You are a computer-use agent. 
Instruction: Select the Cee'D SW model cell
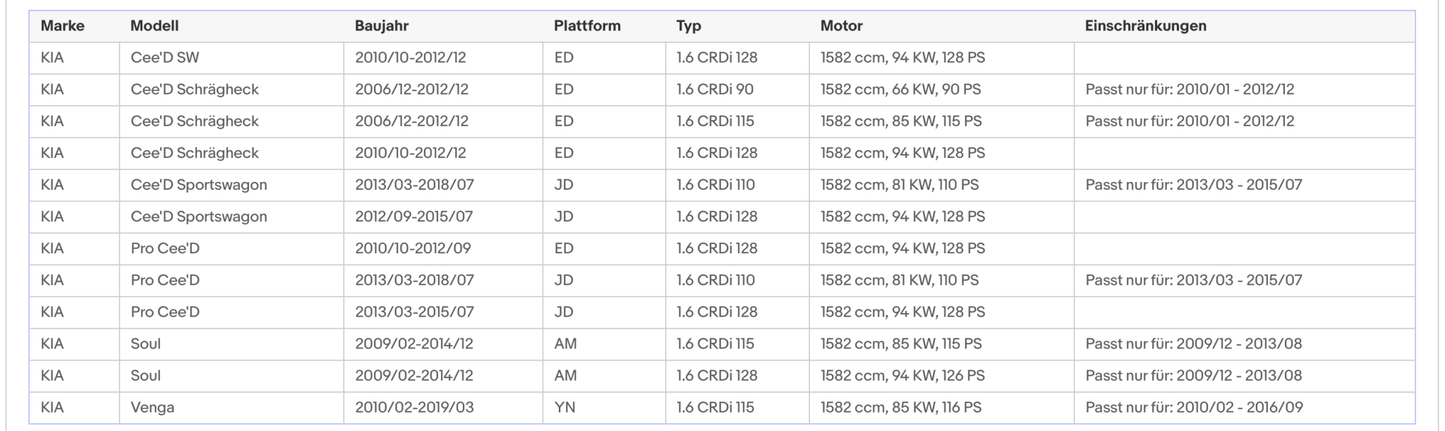(171, 58)
